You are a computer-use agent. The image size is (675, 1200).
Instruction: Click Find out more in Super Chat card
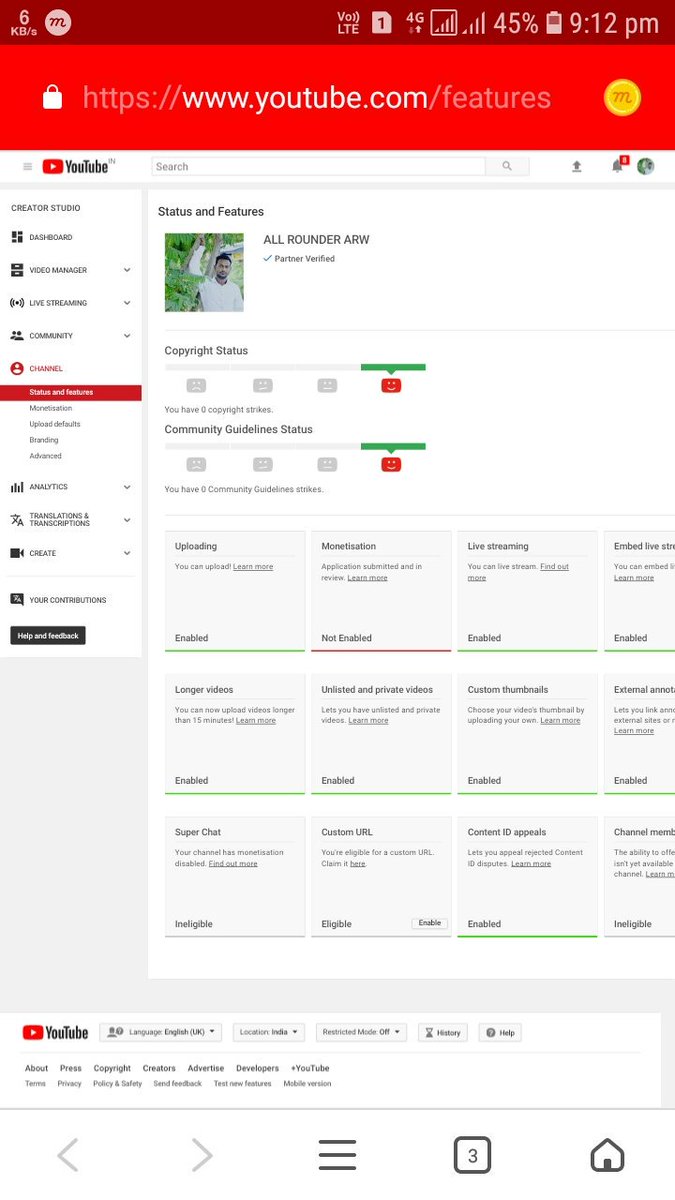[x=233, y=864]
